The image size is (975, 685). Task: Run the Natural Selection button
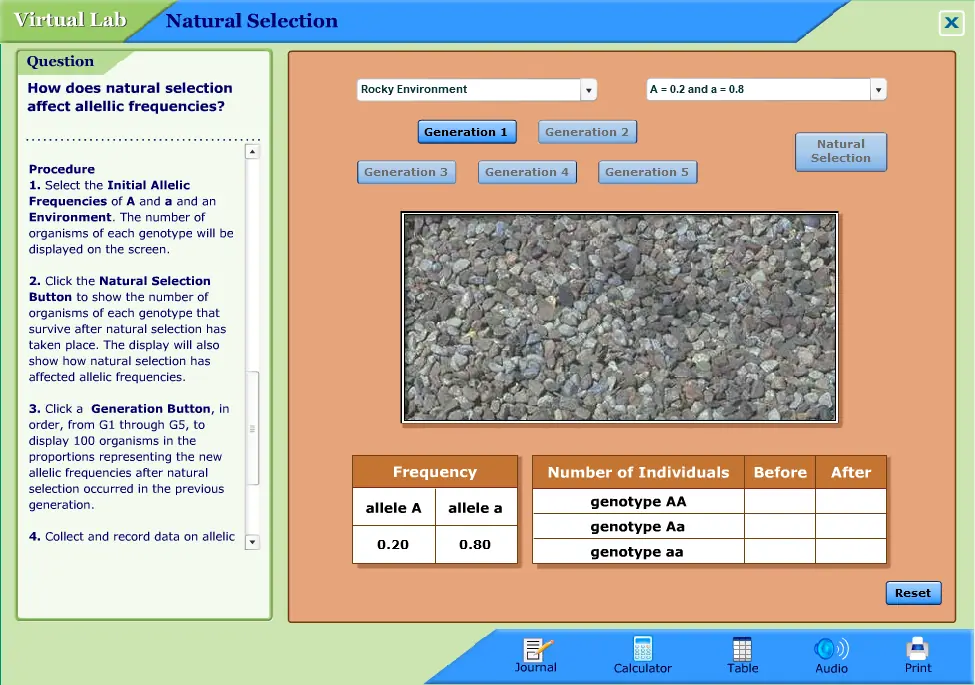click(x=841, y=151)
